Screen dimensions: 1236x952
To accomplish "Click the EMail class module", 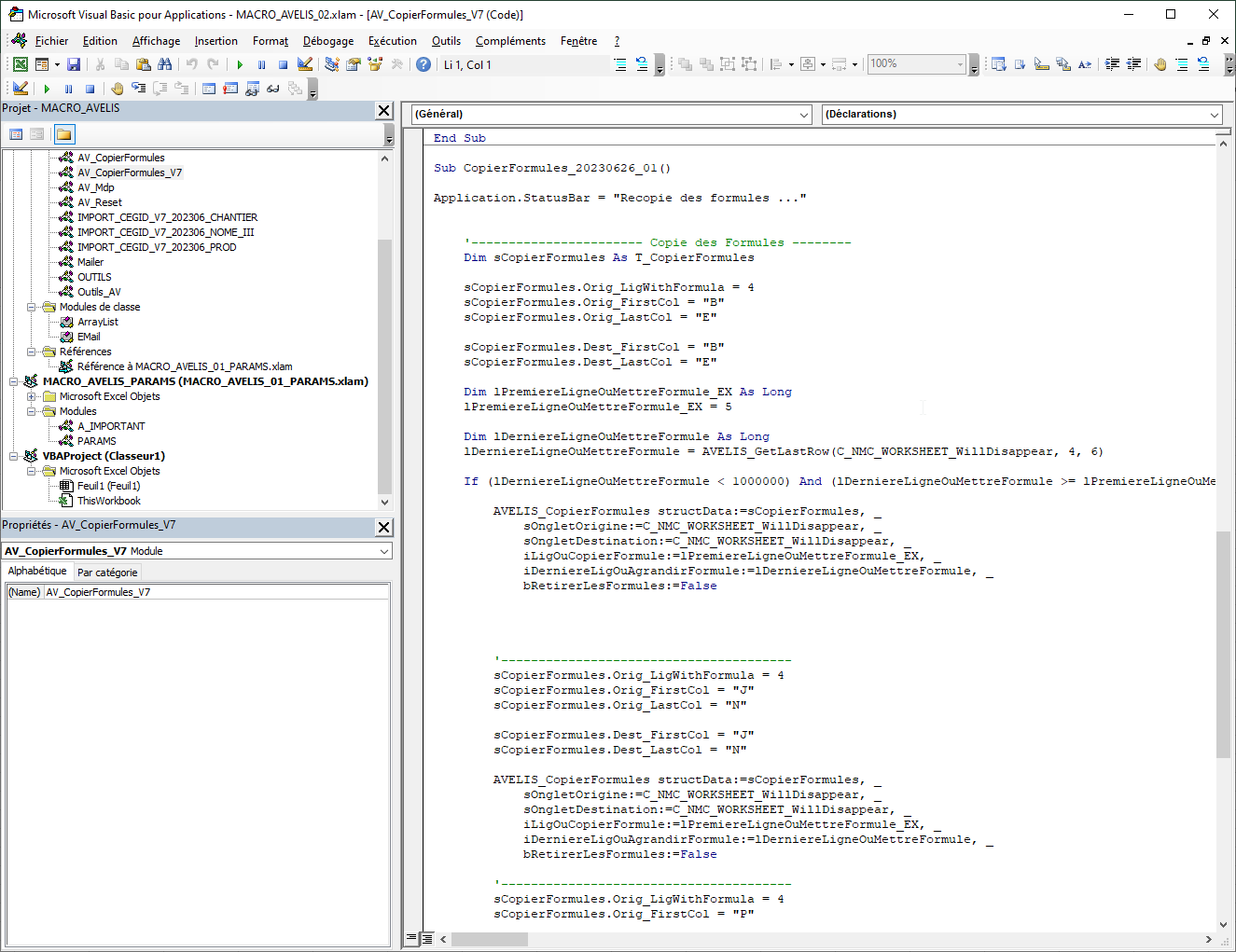I will coord(89,337).
